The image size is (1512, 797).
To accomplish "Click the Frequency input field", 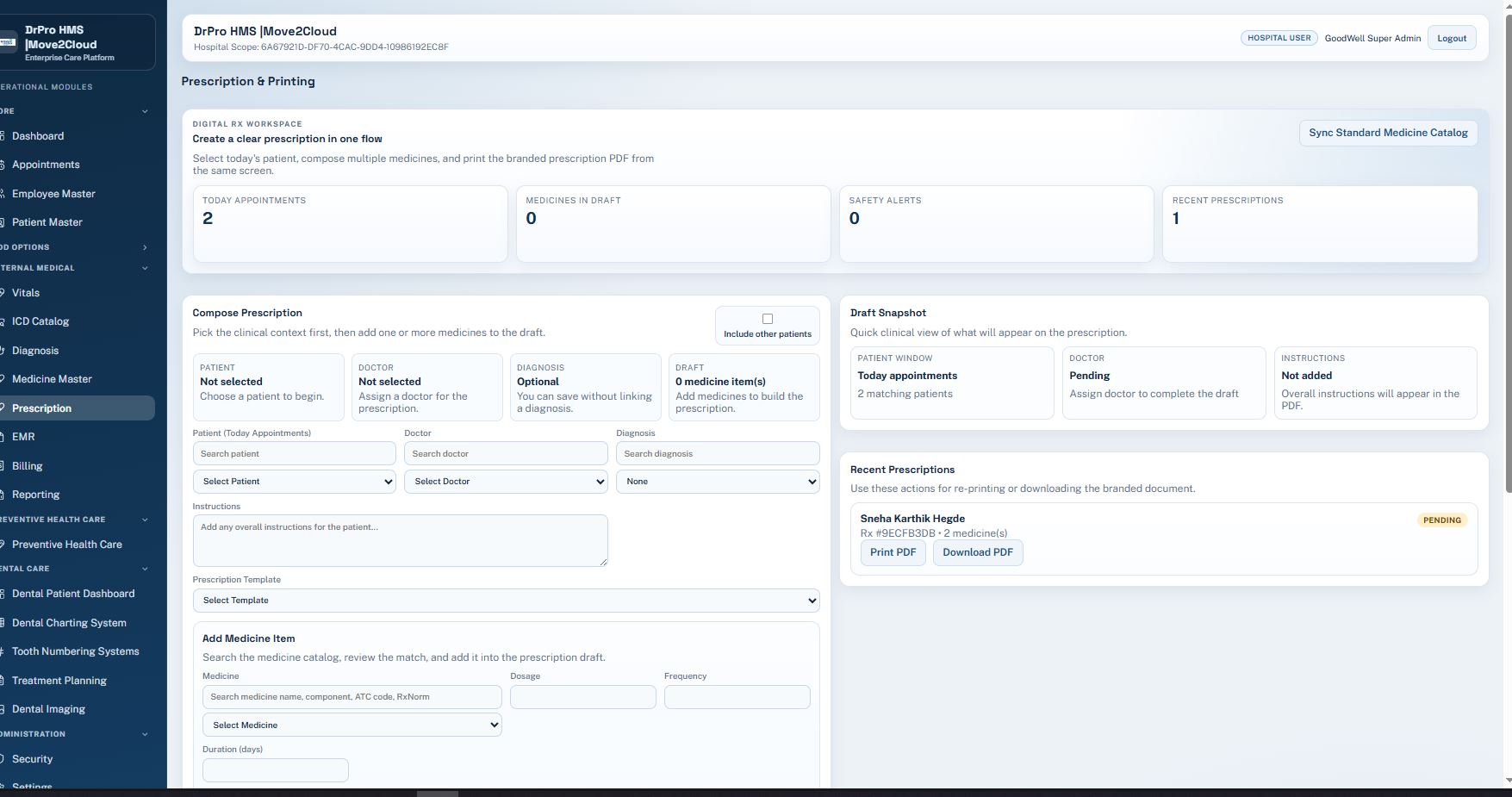I will tap(737, 697).
